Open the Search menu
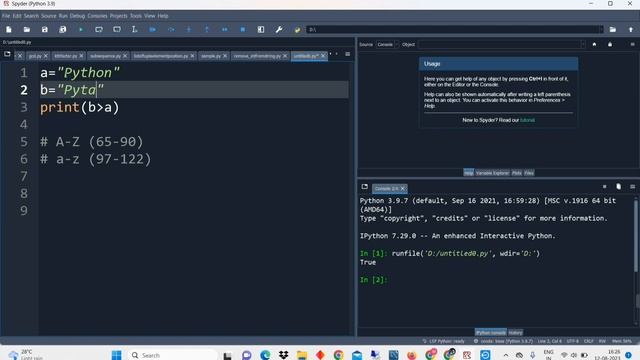This screenshot has height=360, width=640. 31,16
